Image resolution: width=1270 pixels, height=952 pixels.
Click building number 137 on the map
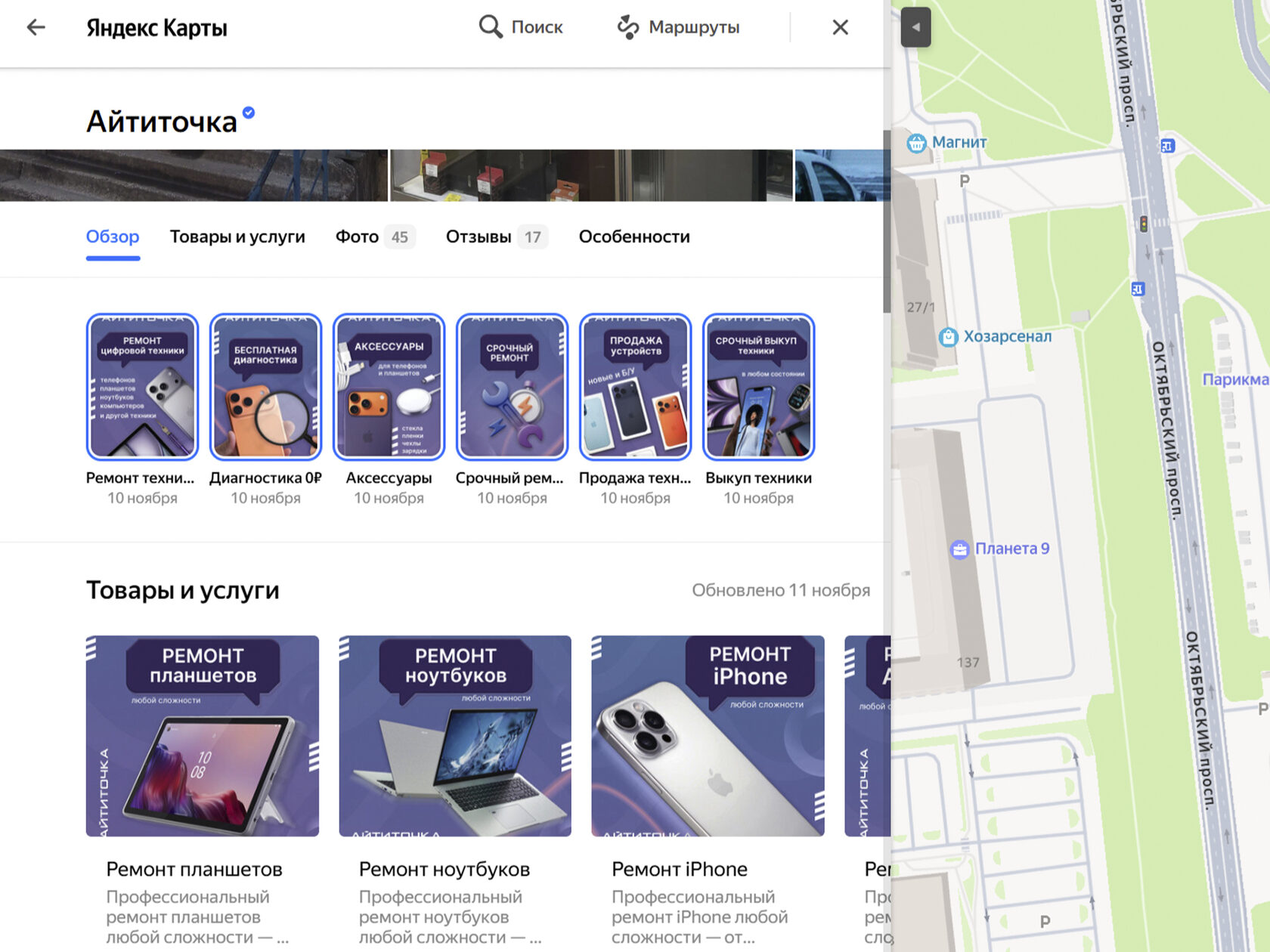click(968, 663)
